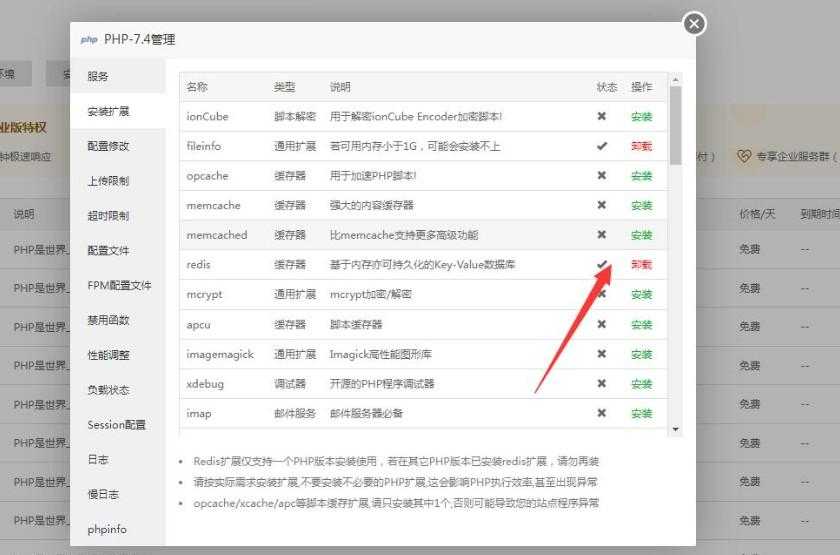
Task: Click the fileinfo installed checkmark status icon
Action: pyautogui.click(x=602, y=146)
